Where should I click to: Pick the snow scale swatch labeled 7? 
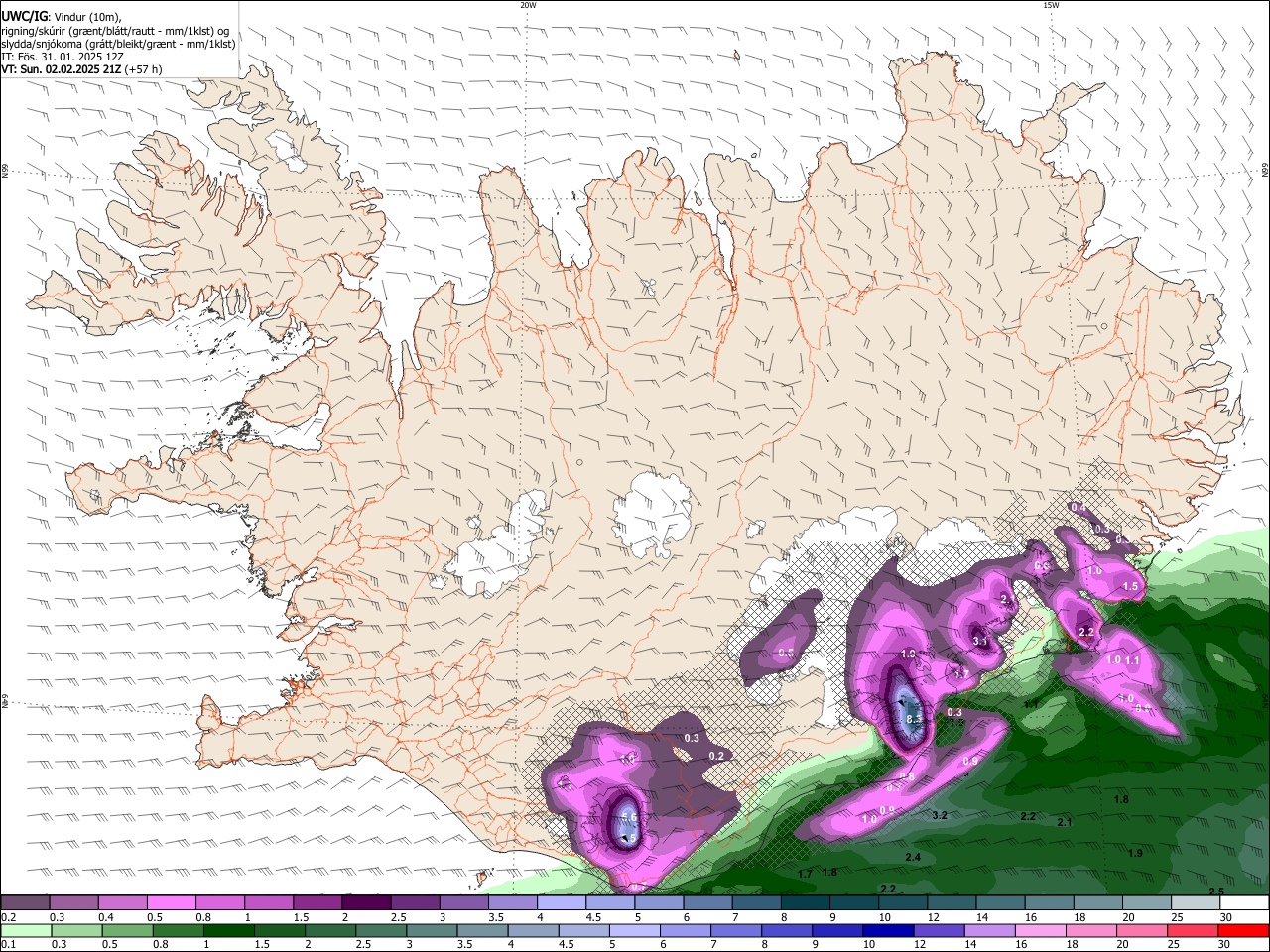click(x=755, y=903)
